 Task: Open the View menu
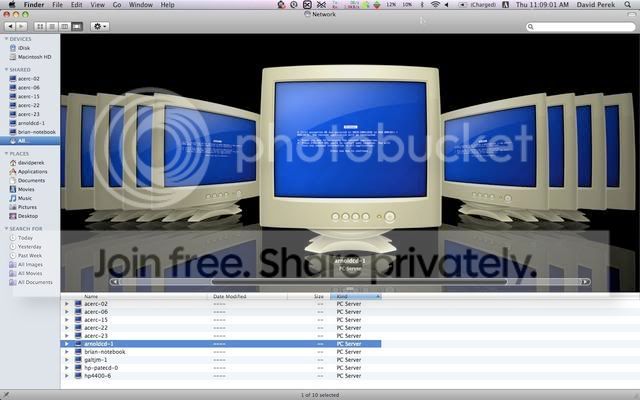(x=97, y=4)
